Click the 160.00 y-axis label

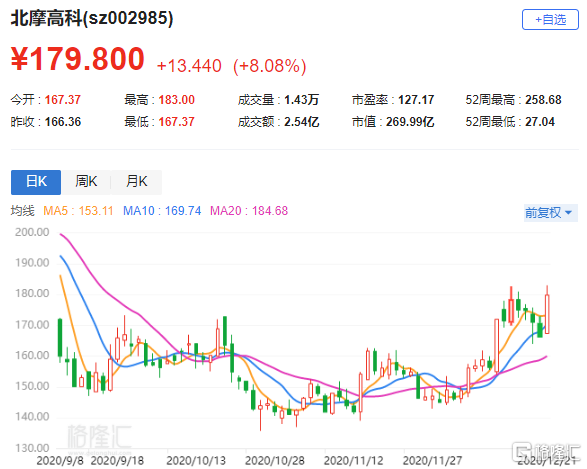click(x=32, y=356)
